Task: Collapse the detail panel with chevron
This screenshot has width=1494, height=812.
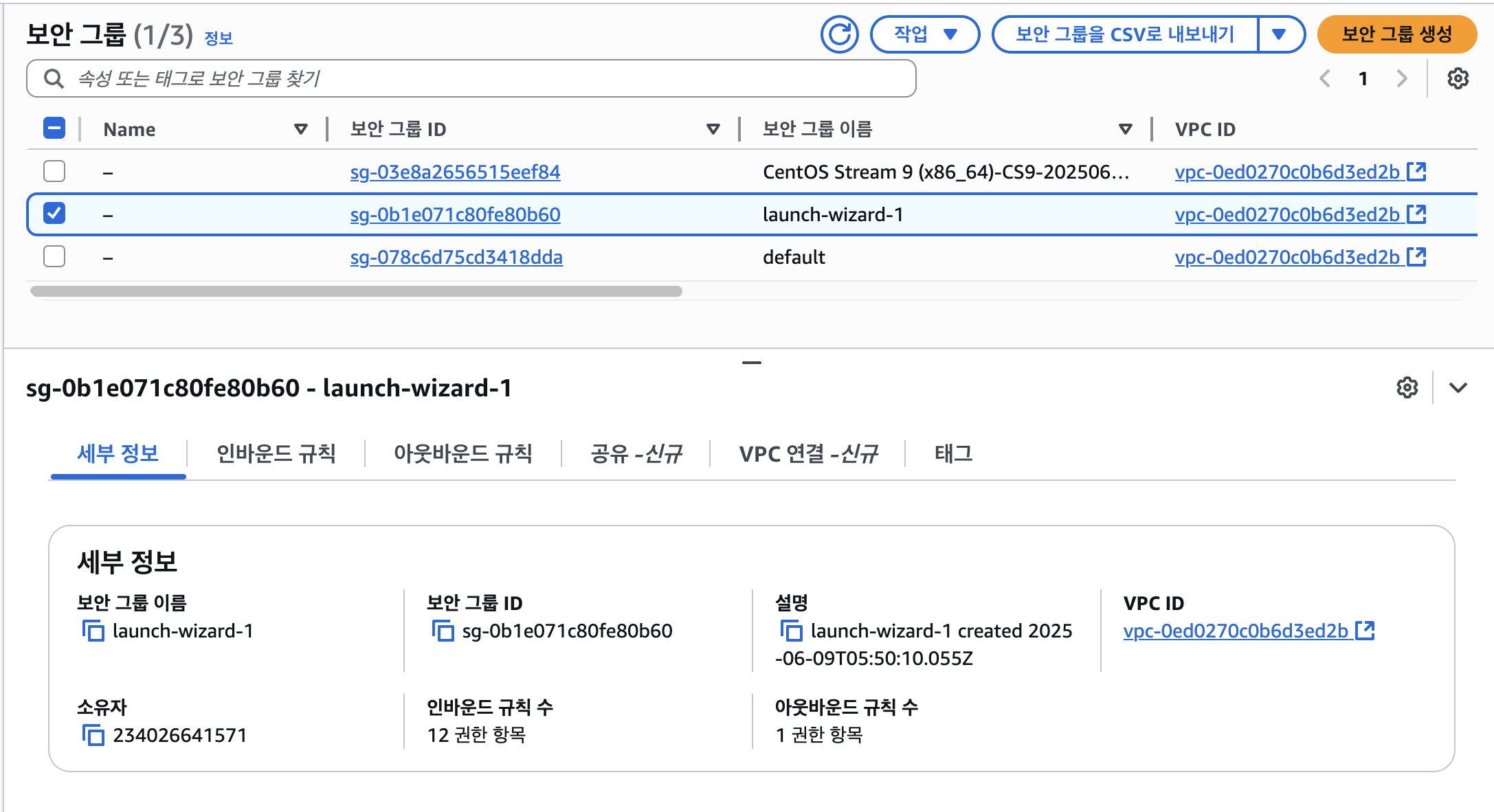Action: click(1458, 387)
